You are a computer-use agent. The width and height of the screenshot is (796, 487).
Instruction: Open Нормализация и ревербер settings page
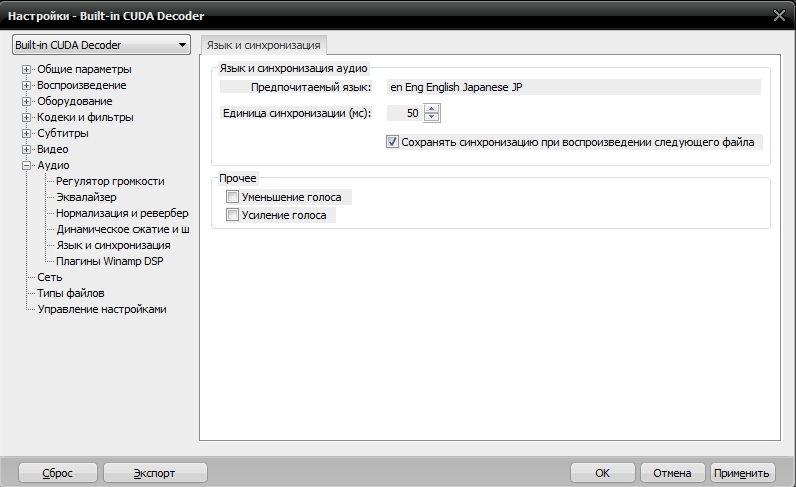coord(122,213)
